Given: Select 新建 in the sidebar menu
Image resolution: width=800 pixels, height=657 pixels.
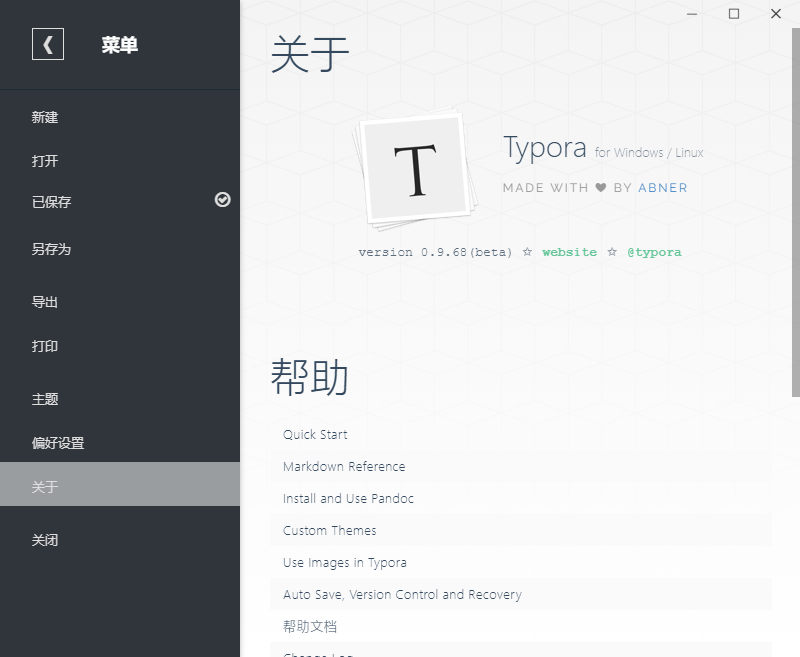Looking at the screenshot, I should pyautogui.click(x=120, y=117).
